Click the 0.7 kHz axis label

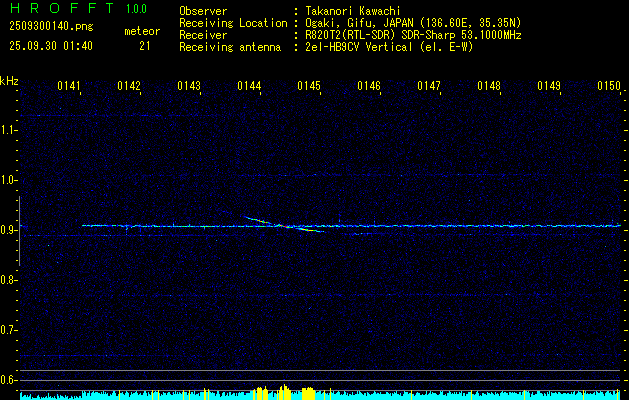8,330
